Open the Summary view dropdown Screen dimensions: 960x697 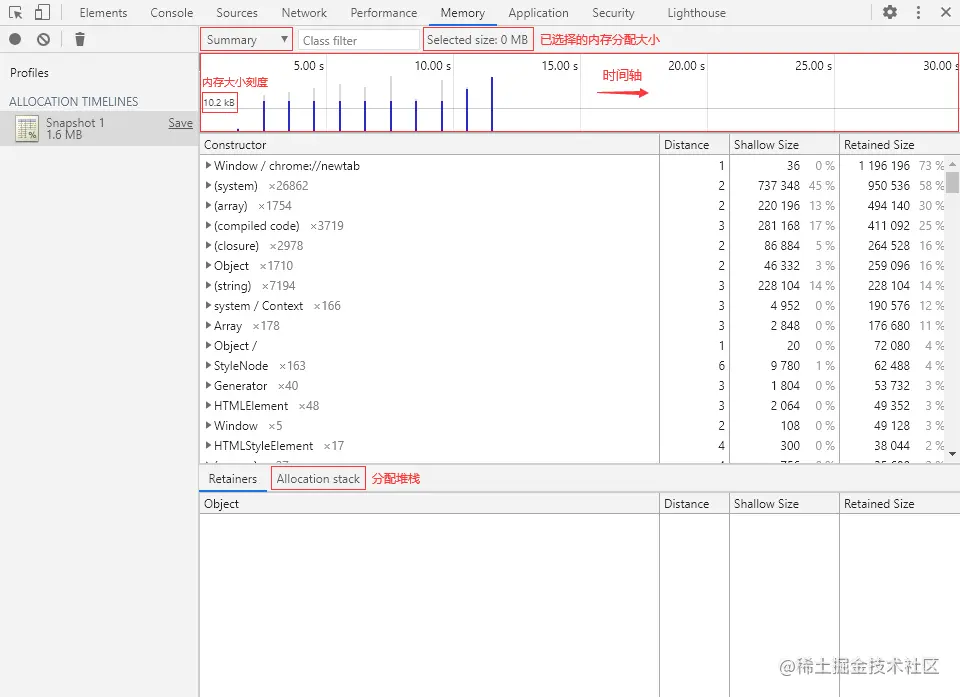pyautogui.click(x=247, y=40)
